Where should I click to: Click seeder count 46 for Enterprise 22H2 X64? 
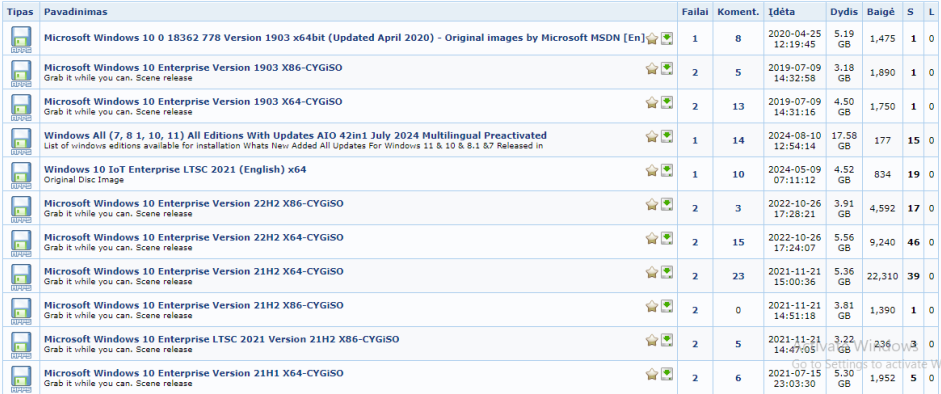tap(913, 242)
